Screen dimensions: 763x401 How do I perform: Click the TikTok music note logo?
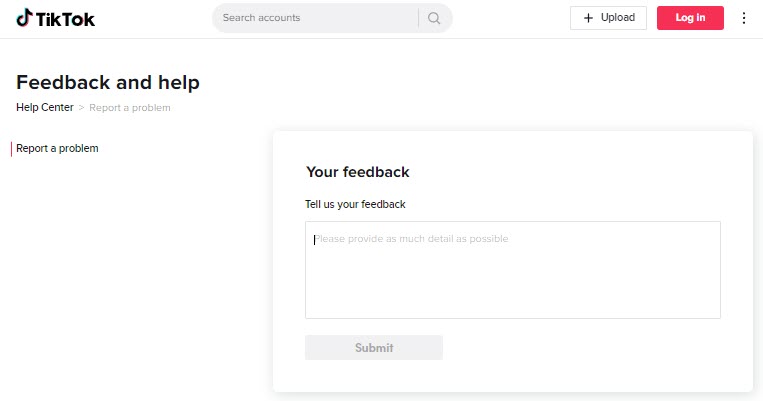[24, 18]
